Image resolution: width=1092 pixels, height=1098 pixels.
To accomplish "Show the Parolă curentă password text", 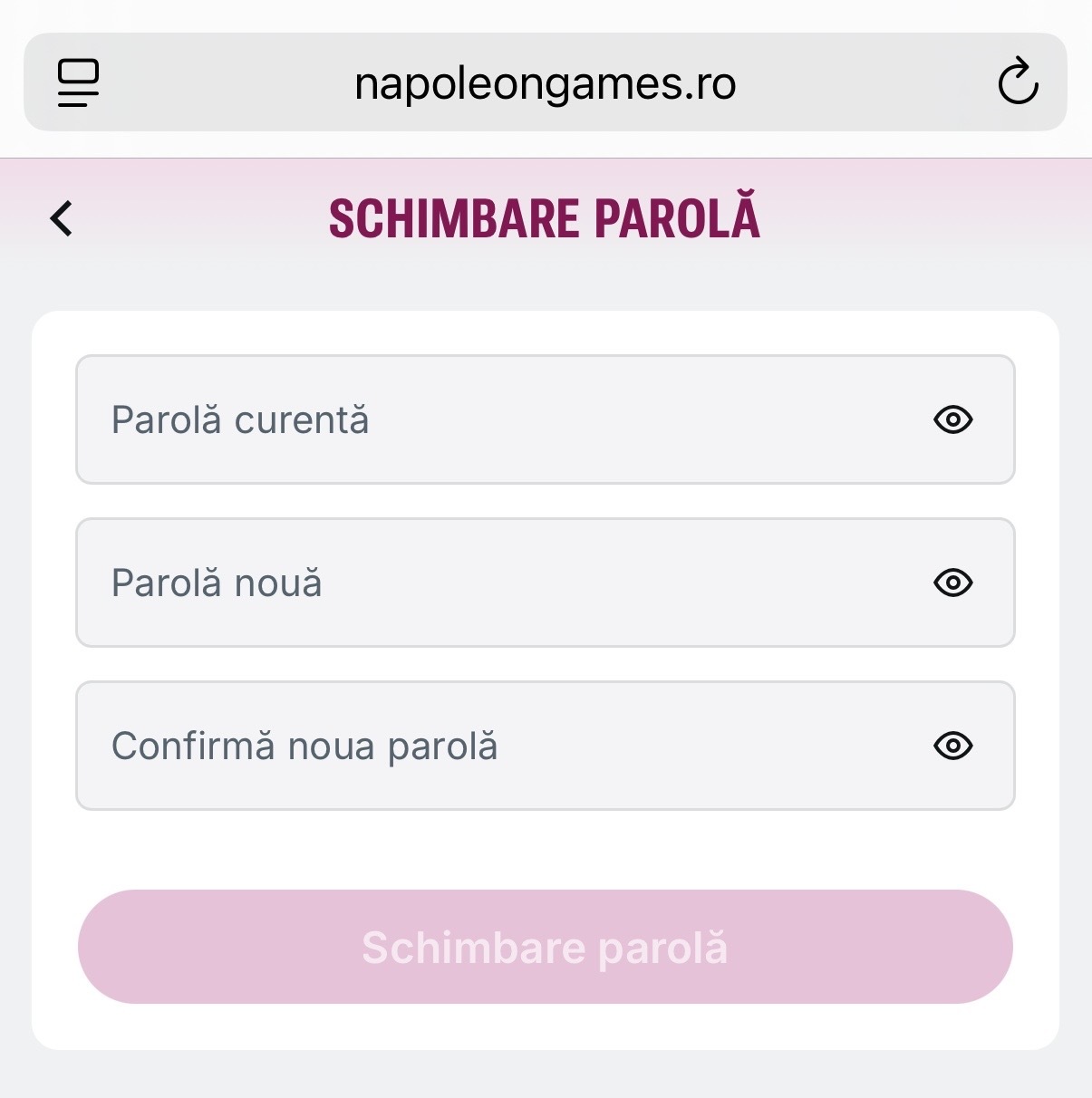I will pyautogui.click(x=953, y=419).
